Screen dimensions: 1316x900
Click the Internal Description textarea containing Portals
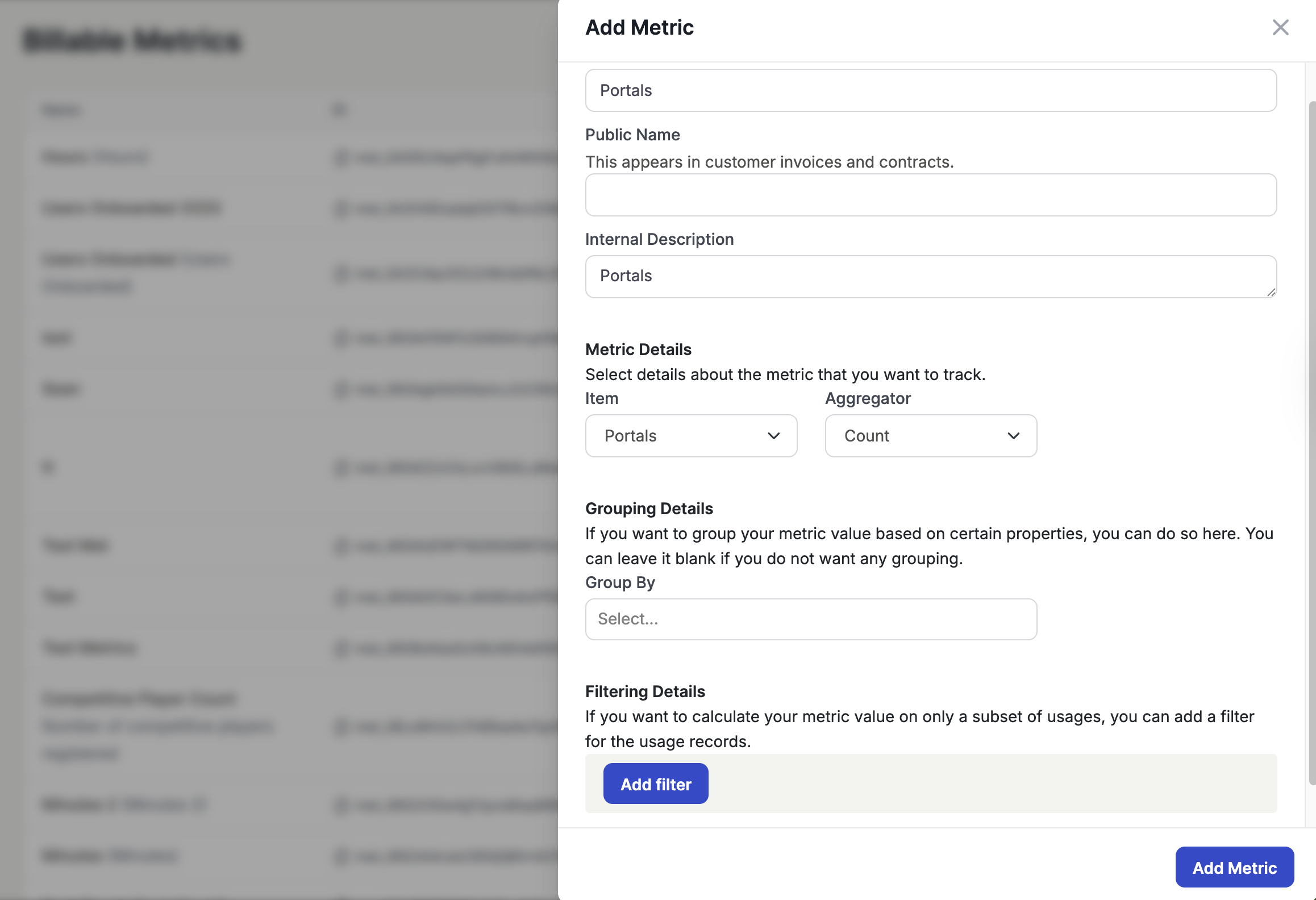pyautogui.click(x=931, y=276)
